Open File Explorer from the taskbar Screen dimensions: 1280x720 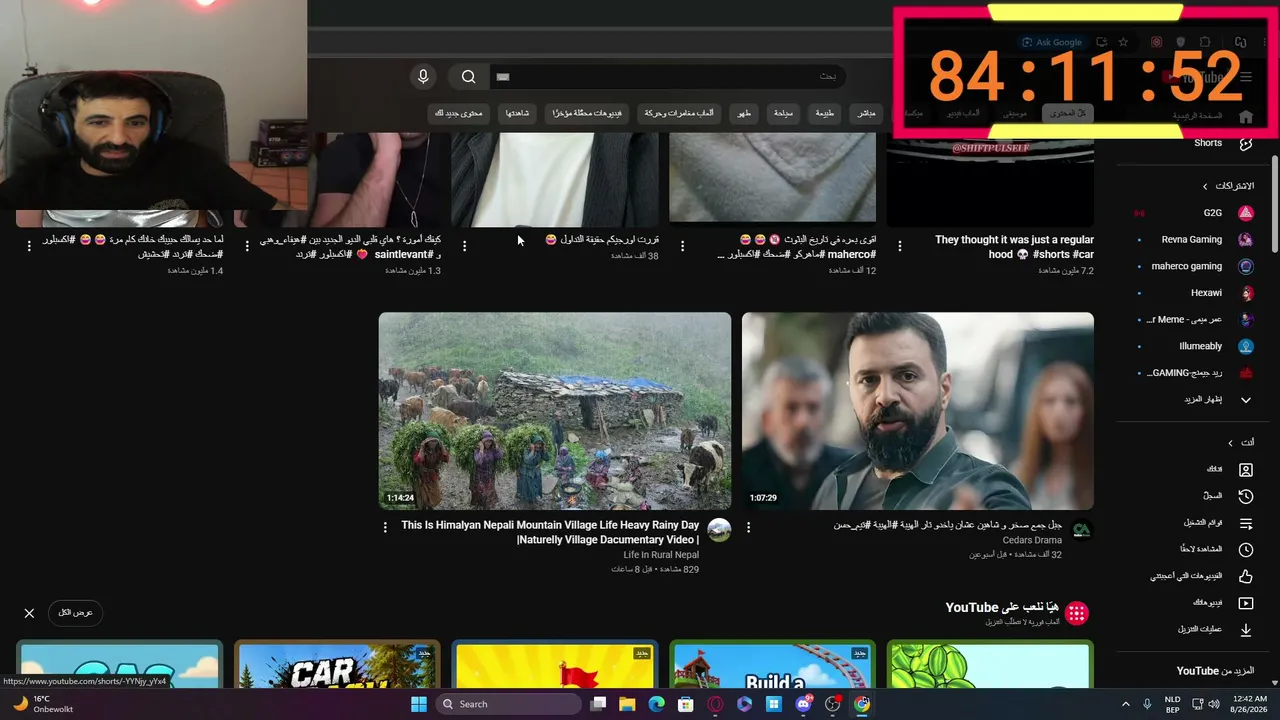coord(626,704)
